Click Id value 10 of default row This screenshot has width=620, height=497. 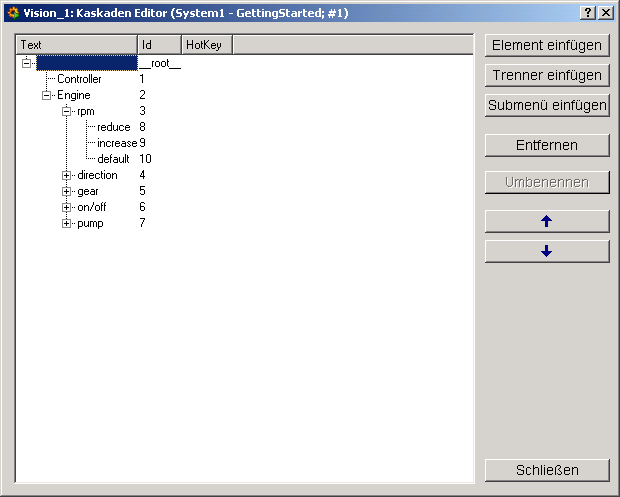pyautogui.click(x=145, y=159)
